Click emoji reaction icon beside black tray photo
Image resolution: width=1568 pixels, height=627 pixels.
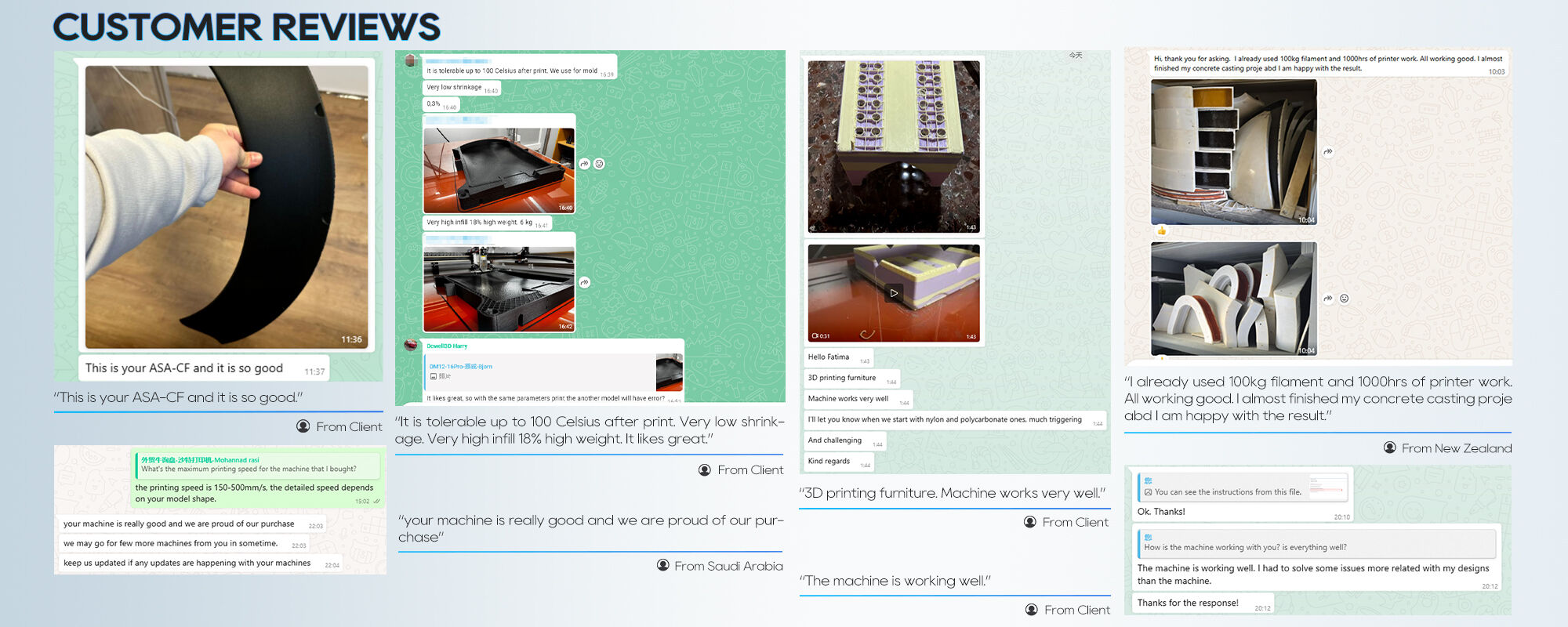599,164
